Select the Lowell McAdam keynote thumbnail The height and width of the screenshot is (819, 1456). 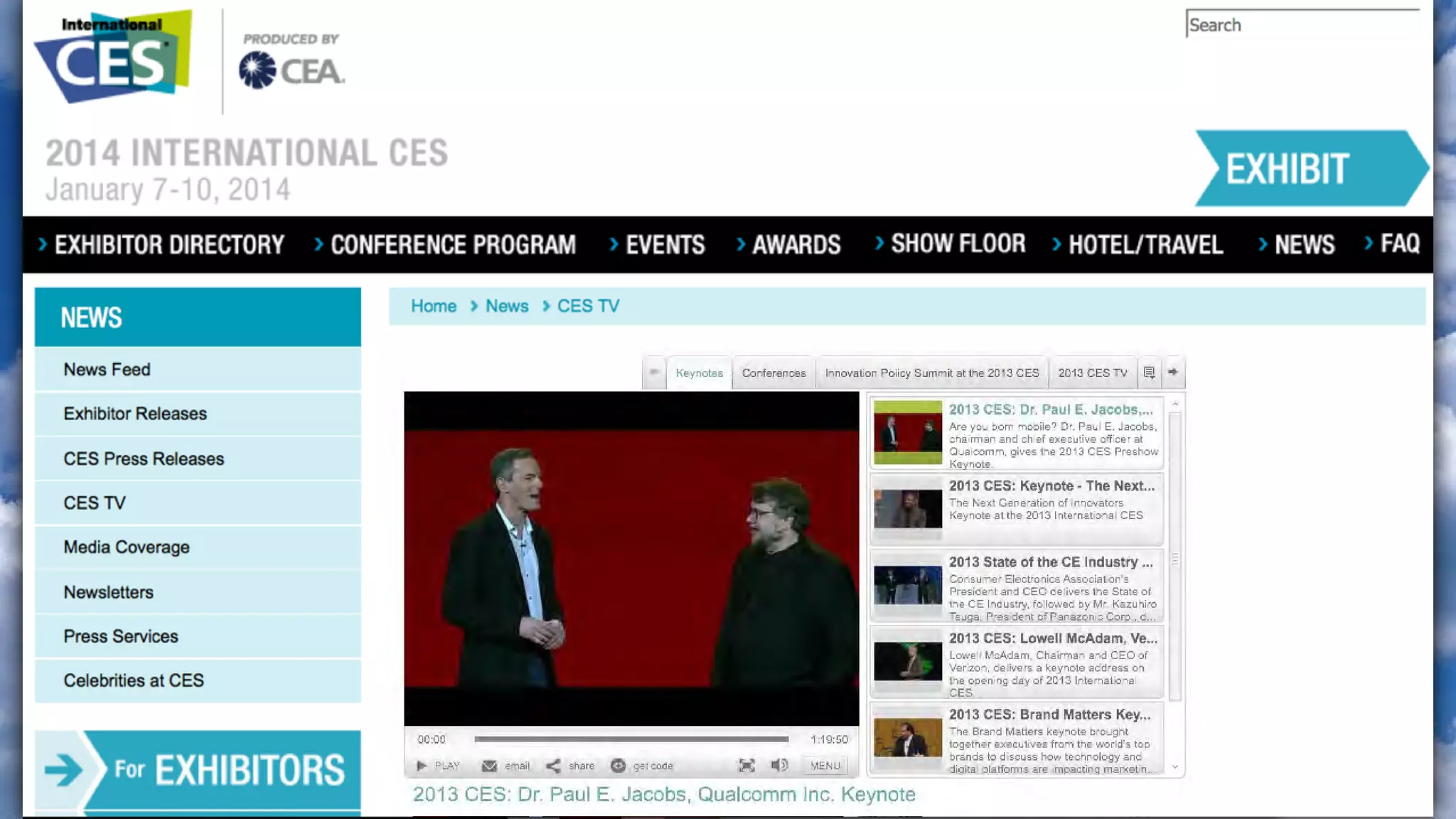pos(908,661)
